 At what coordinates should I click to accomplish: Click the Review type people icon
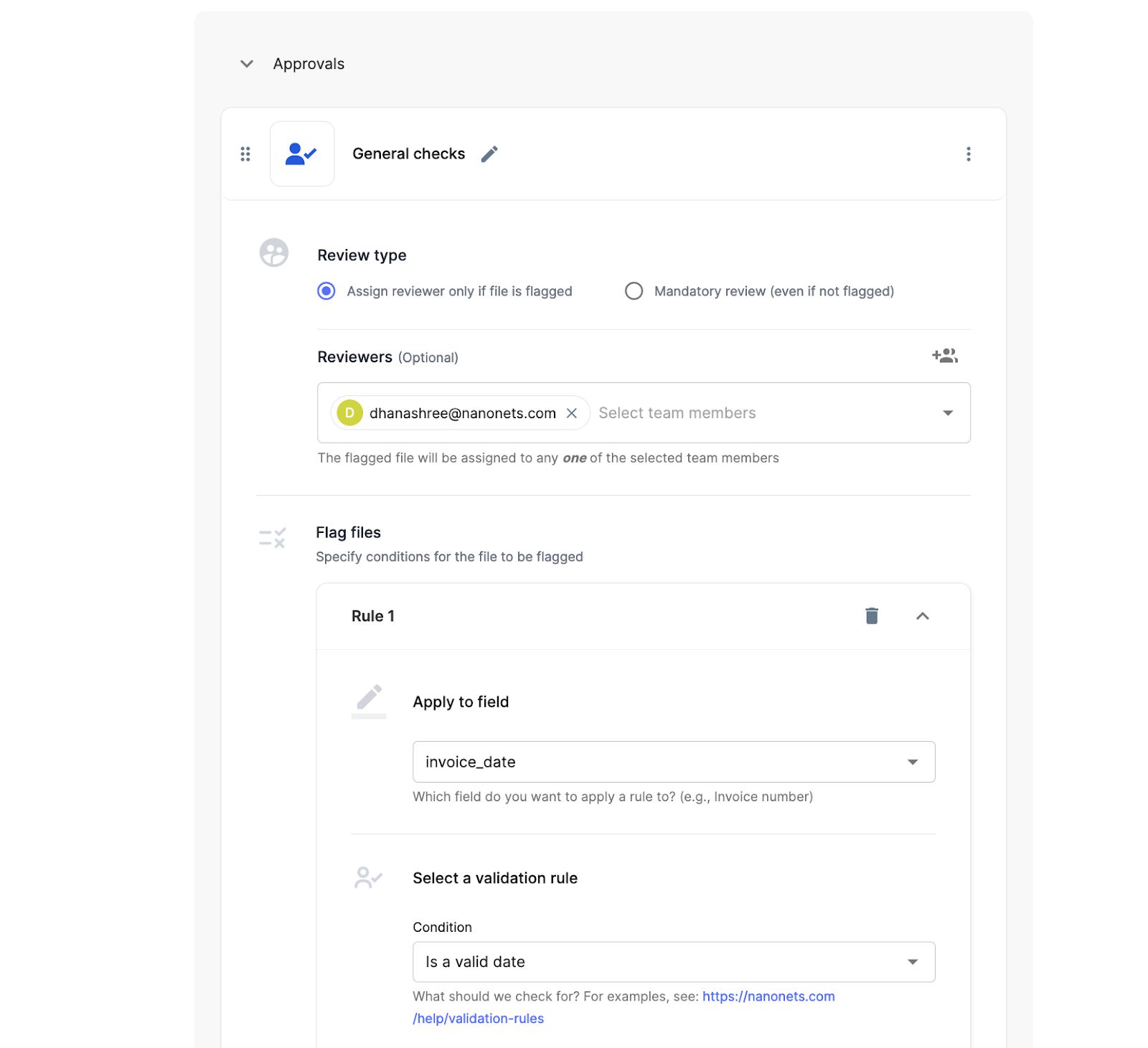point(273,252)
